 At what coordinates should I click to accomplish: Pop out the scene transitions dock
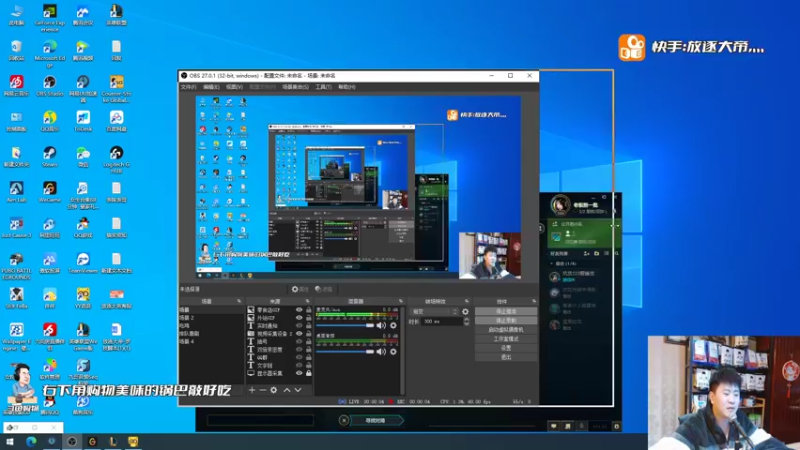point(466,301)
